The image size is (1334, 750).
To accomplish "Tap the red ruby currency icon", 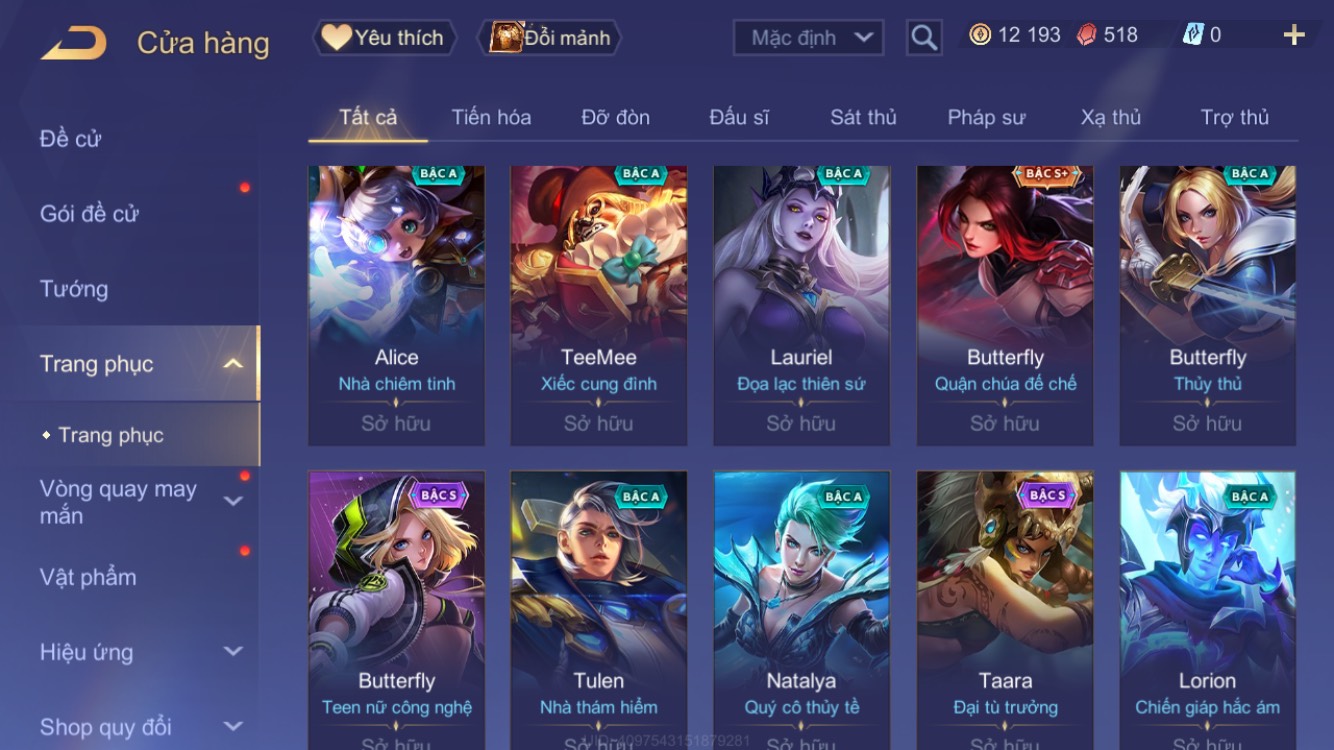I will pyautogui.click(x=1087, y=35).
